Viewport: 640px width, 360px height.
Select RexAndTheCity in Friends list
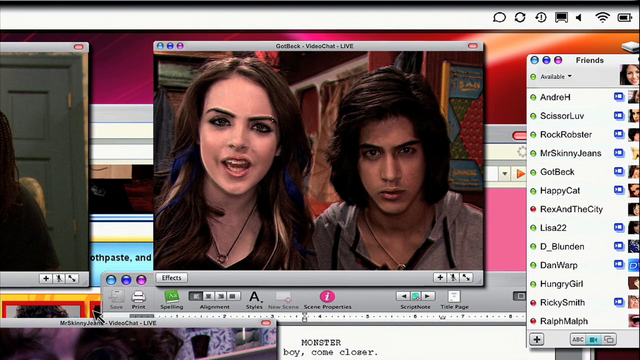[x=571, y=209]
